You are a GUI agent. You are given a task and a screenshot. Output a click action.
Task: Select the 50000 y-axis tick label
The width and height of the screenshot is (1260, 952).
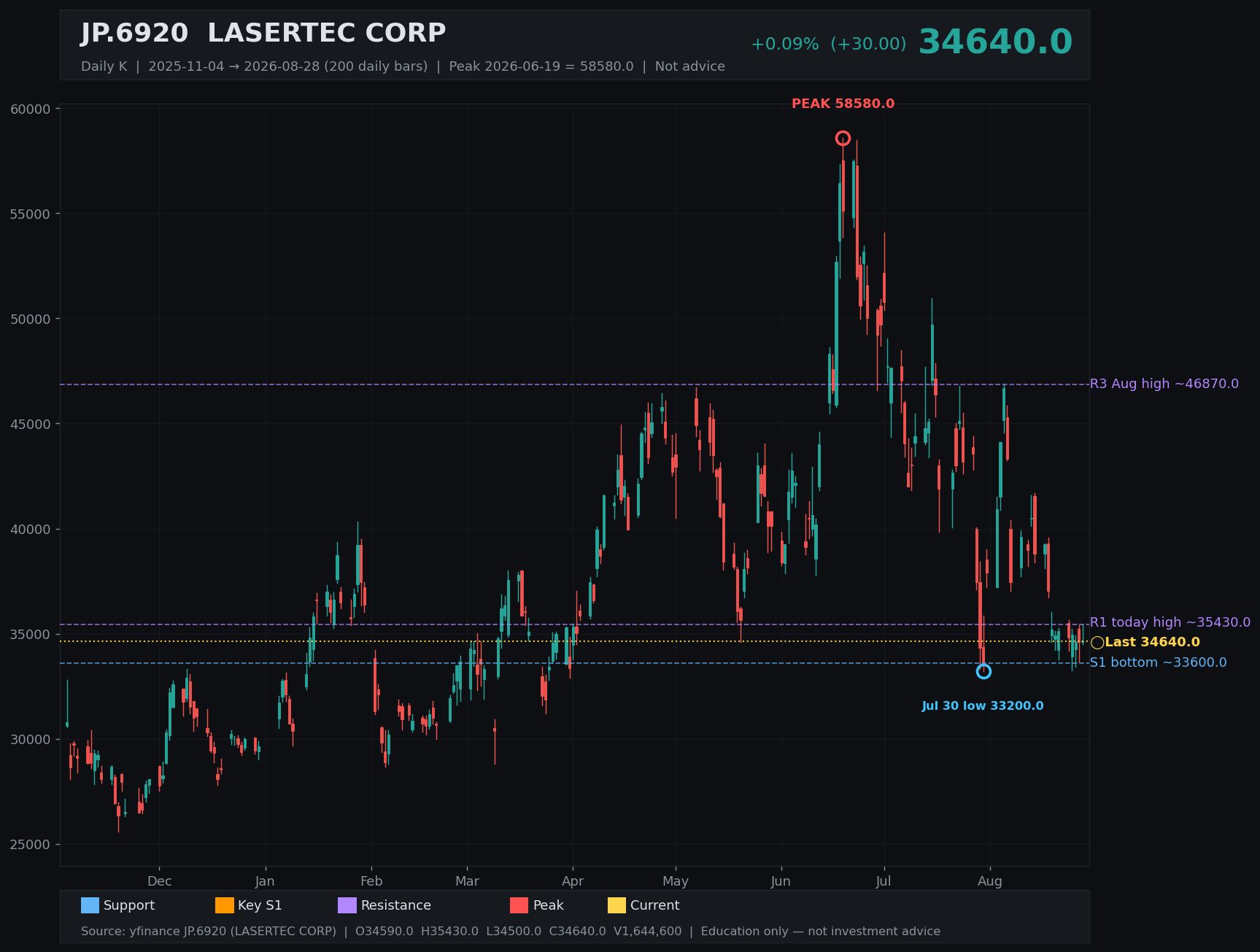point(31,320)
